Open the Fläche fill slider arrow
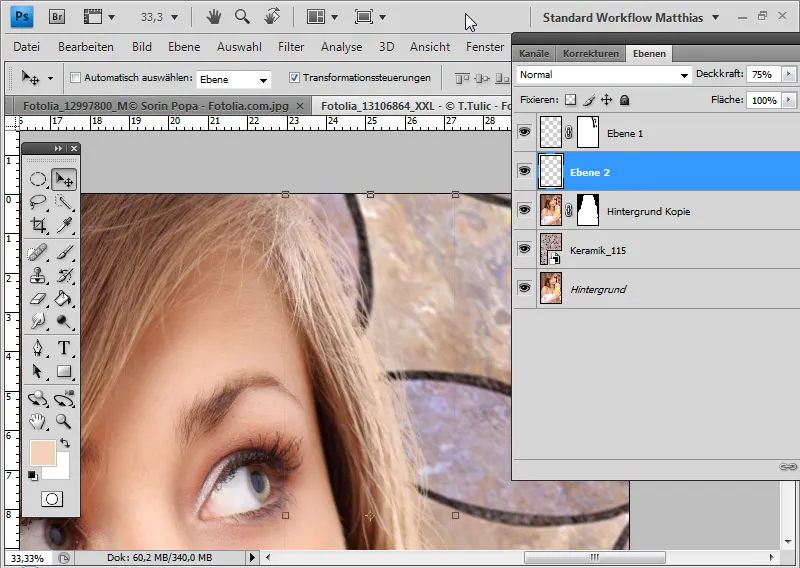The width and height of the screenshot is (800, 568). tap(789, 100)
